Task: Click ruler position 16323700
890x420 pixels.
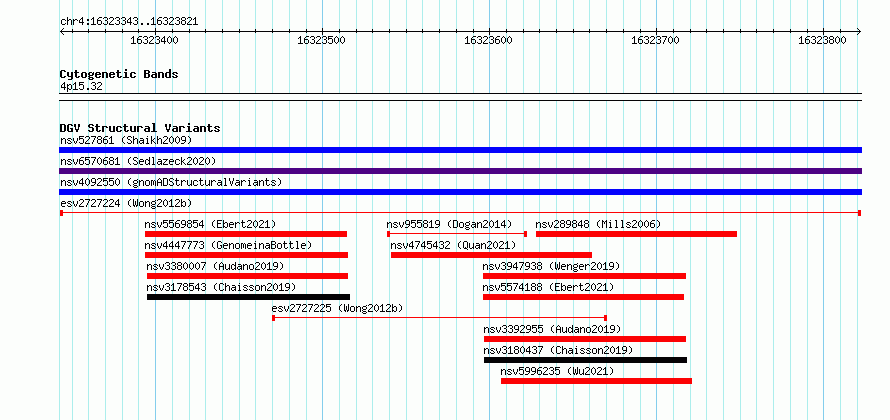Action: click(x=655, y=40)
